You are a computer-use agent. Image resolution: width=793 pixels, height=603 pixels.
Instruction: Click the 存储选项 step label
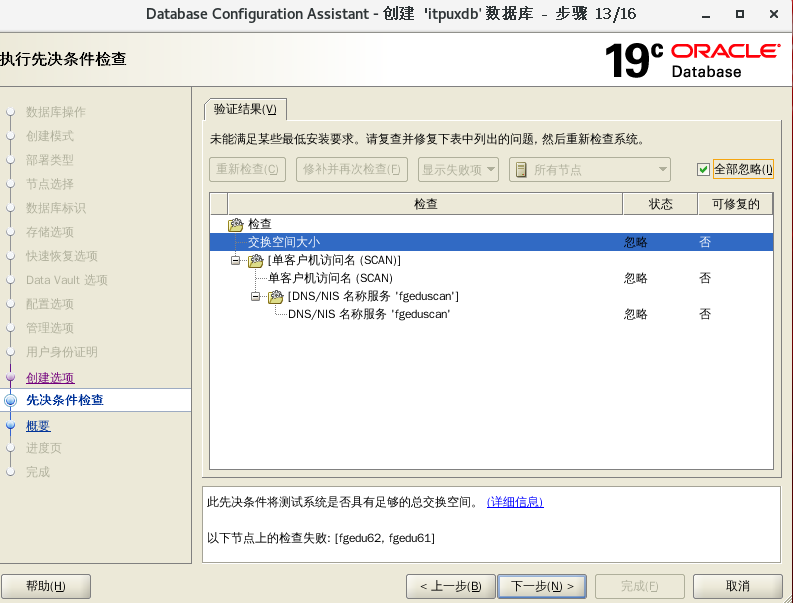tap(50, 232)
